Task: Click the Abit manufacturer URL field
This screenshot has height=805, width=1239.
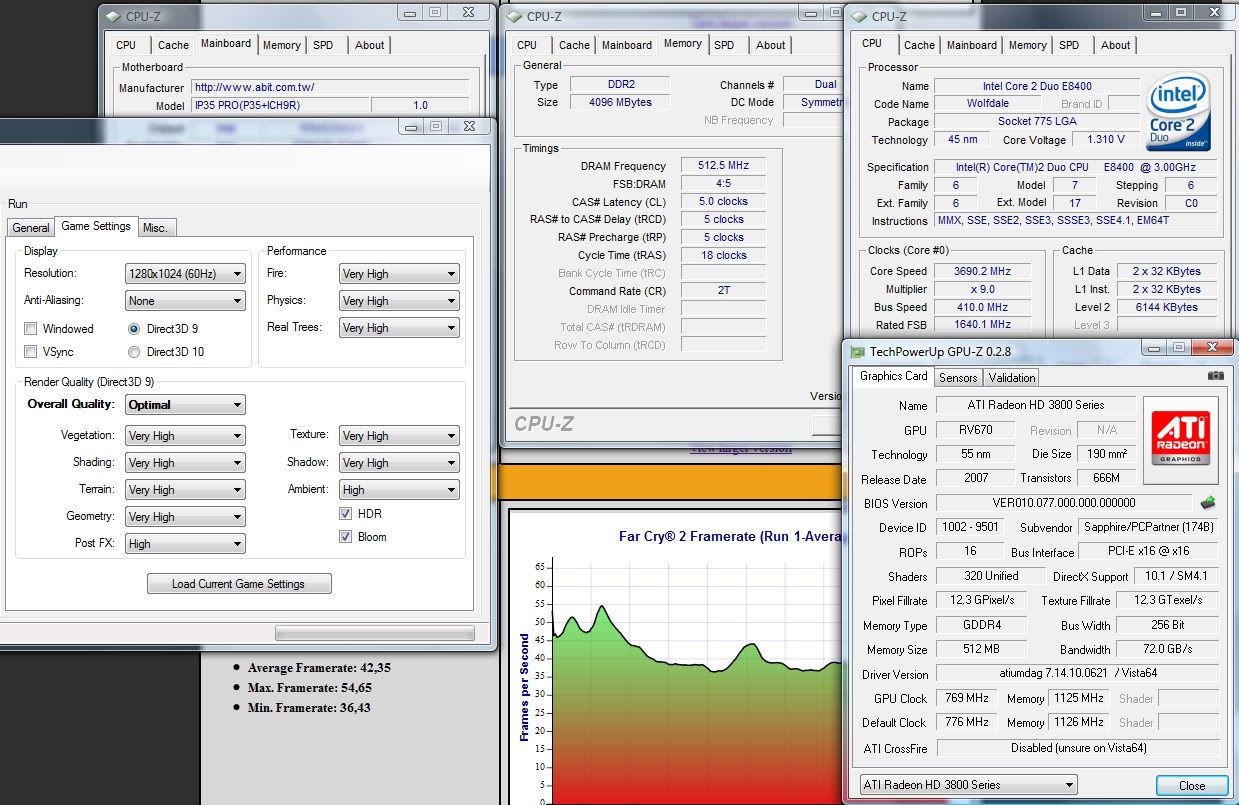Action: 329,87
